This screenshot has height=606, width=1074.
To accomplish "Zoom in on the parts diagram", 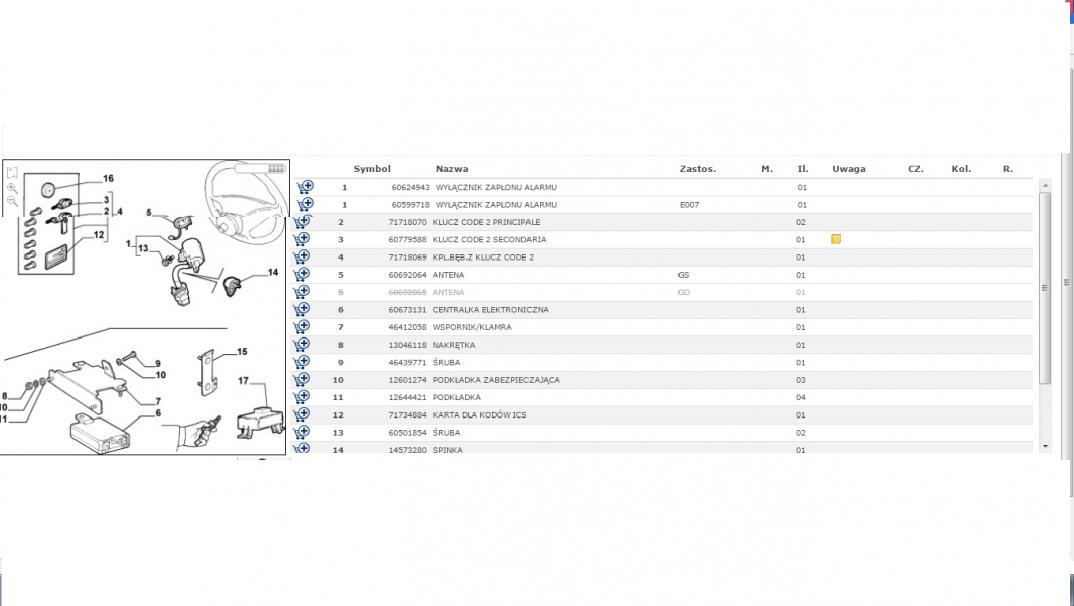I will [x=12, y=188].
